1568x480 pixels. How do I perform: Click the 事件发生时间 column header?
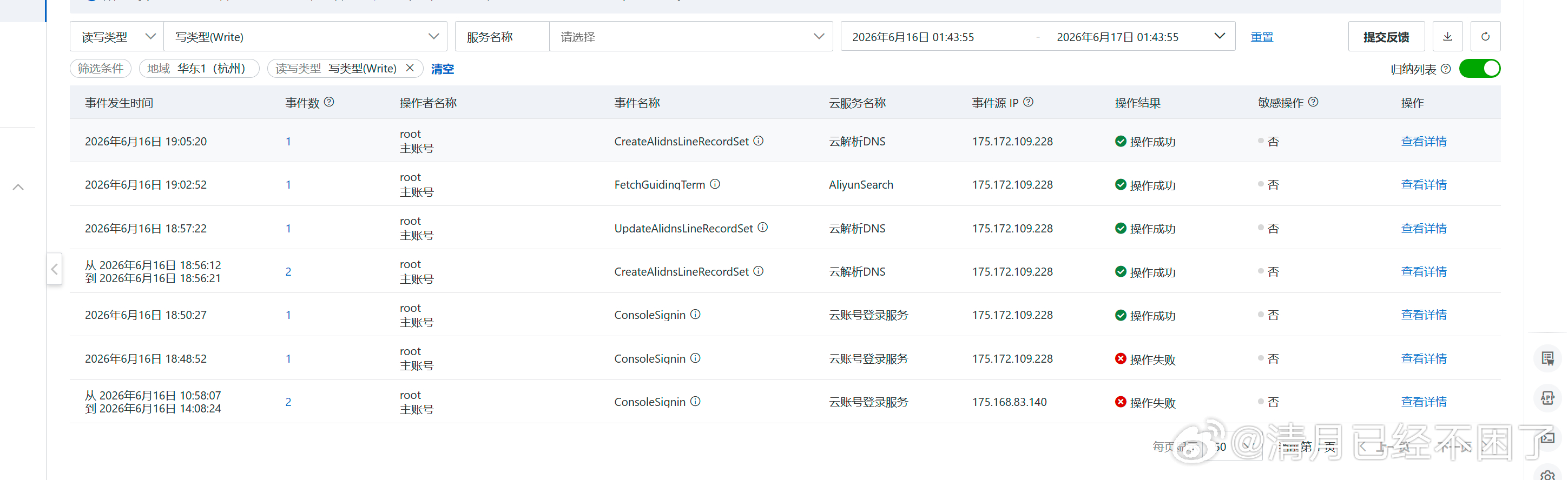118,103
